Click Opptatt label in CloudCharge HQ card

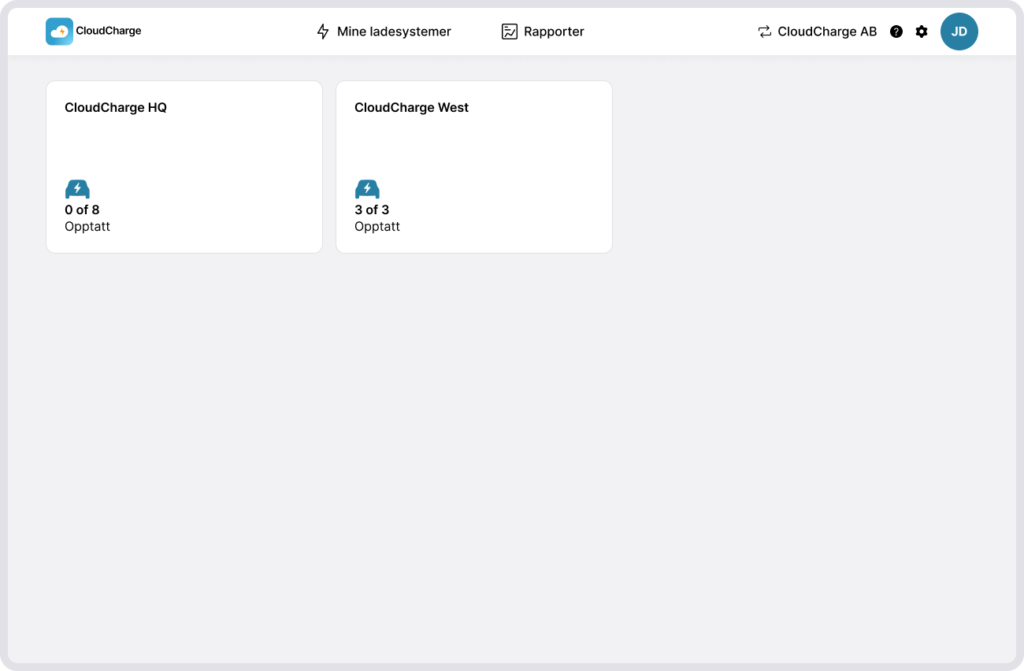[x=87, y=227]
